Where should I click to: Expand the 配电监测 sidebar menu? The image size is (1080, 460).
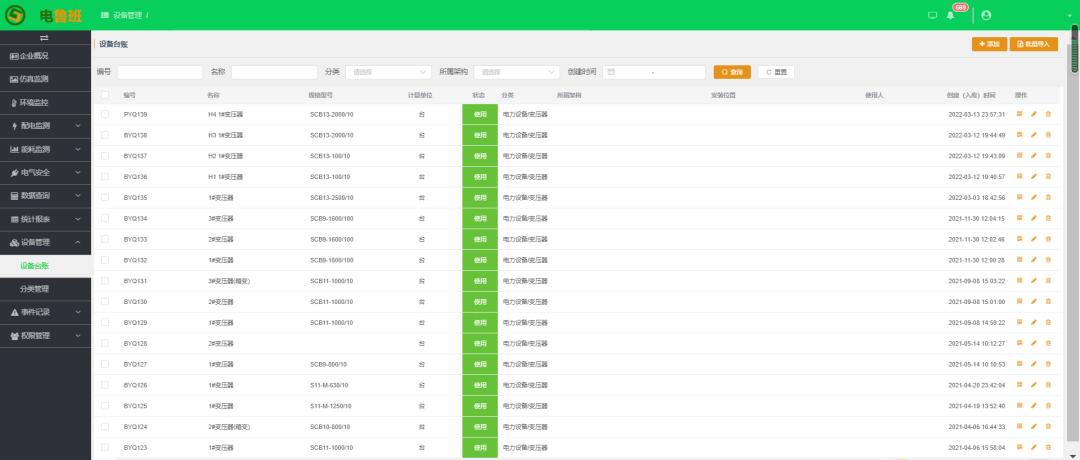point(45,125)
